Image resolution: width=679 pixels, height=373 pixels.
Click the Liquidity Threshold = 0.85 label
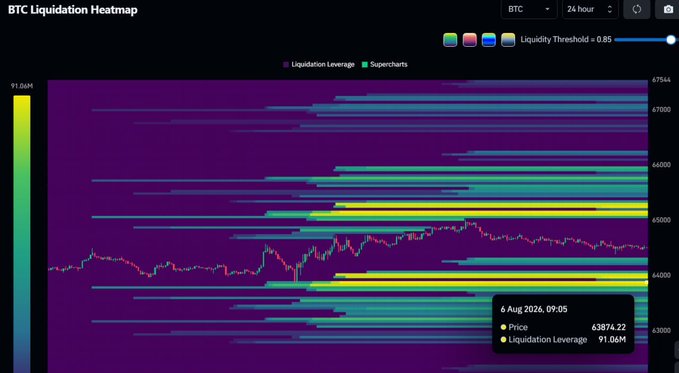pos(566,39)
